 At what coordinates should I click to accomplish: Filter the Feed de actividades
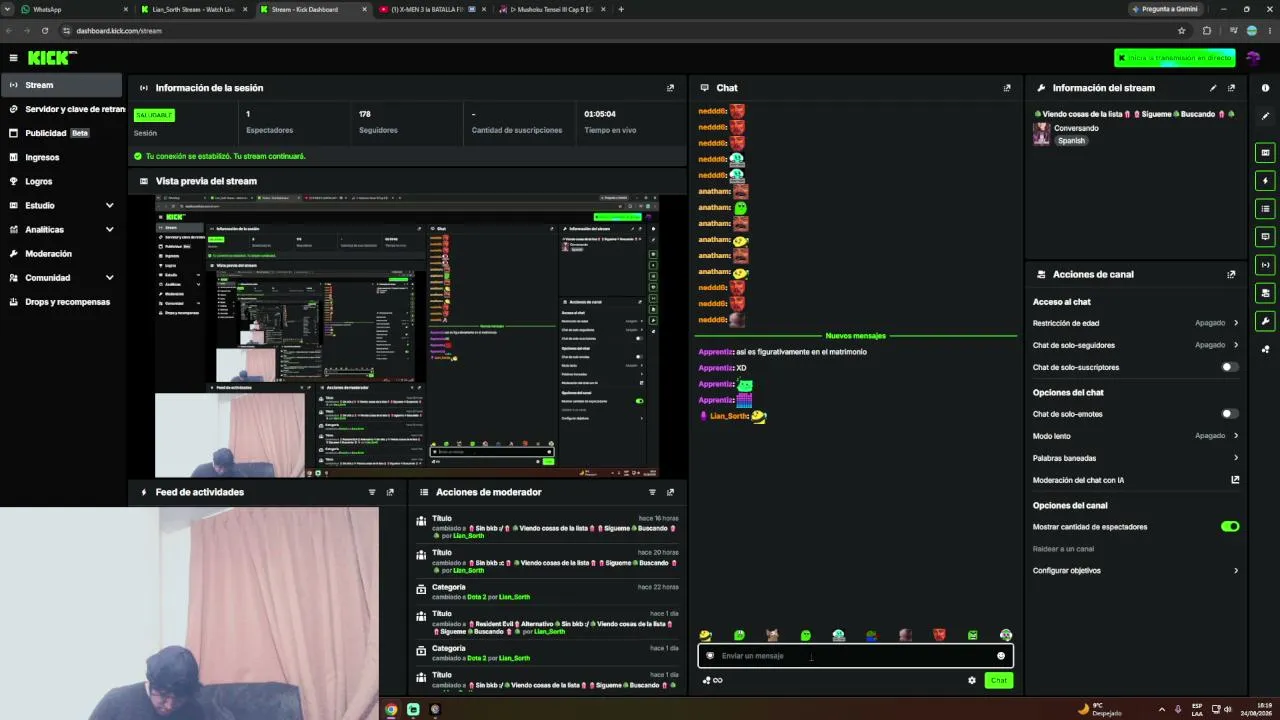[x=372, y=492]
